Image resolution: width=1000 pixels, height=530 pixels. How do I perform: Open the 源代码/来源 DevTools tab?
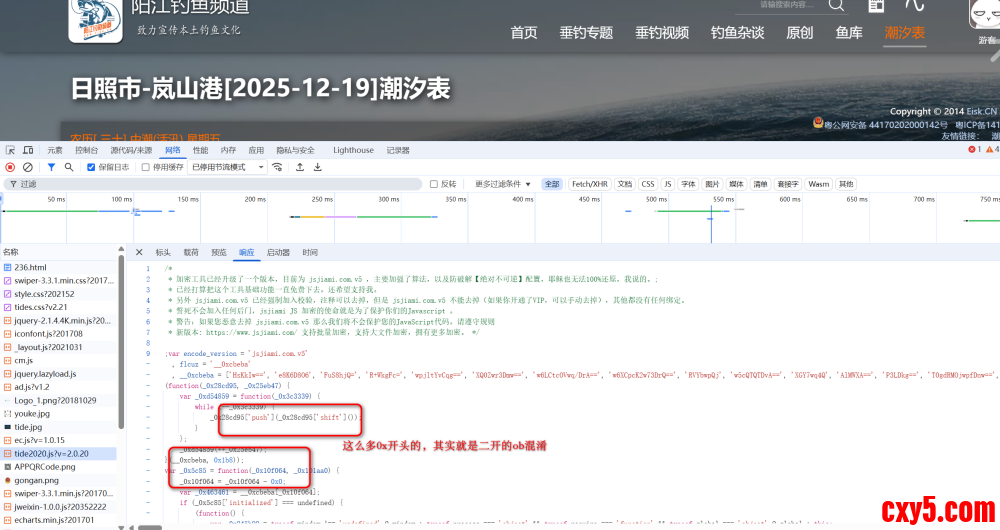coord(131,151)
